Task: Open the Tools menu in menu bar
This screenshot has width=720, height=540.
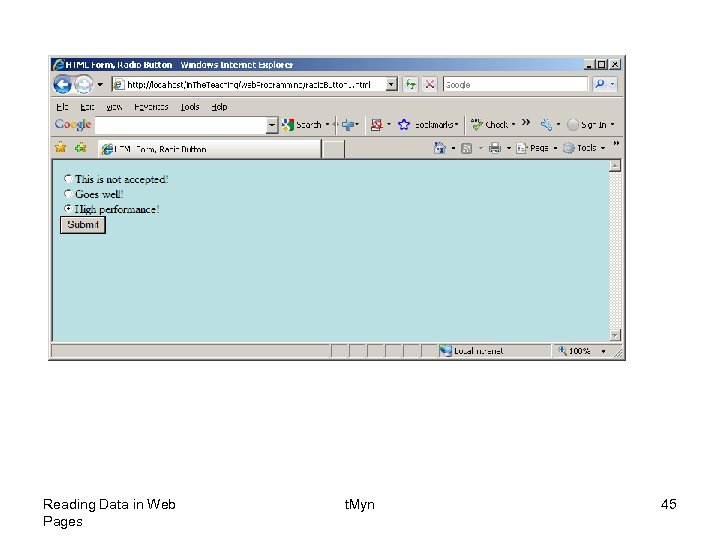Action: [x=190, y=107]
